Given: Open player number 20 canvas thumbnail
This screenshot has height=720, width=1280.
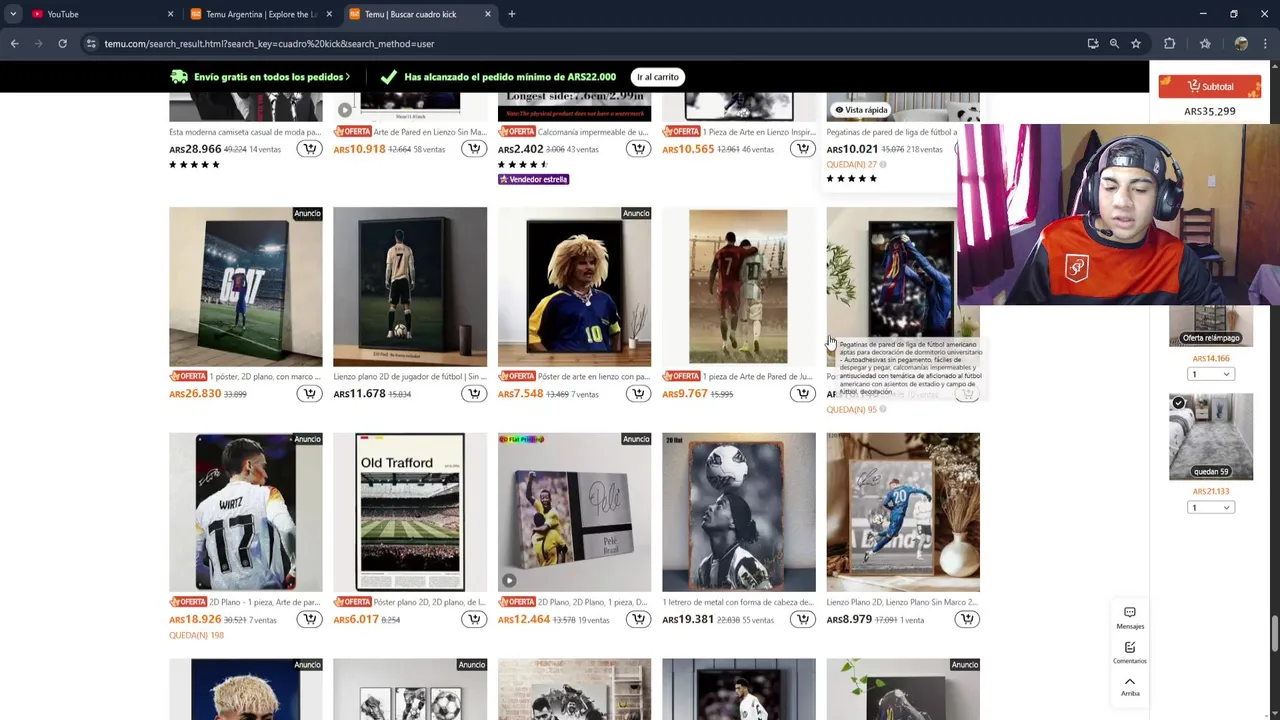Looking at the screenshot, I should click(x=903, y=512).
